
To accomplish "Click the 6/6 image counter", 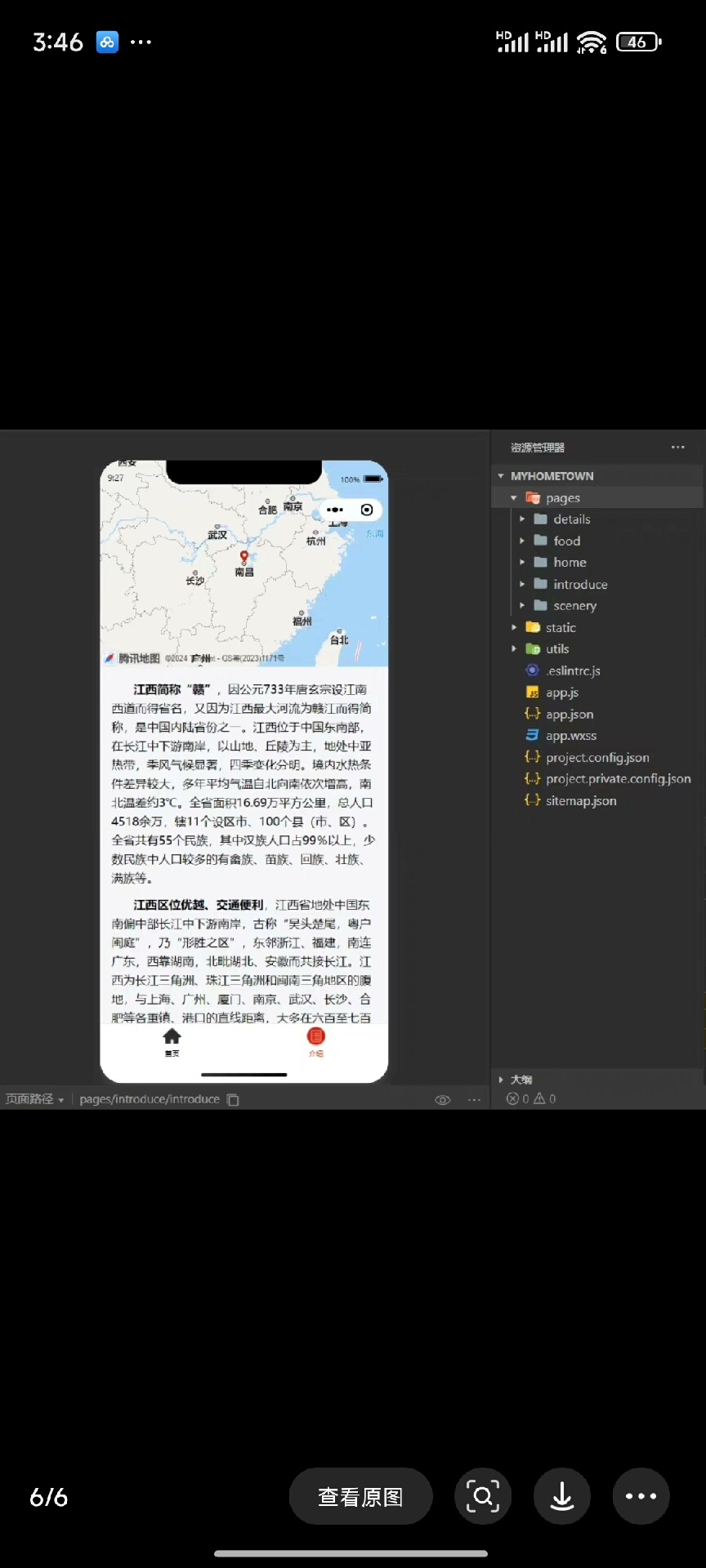I will click(49, 1496).
